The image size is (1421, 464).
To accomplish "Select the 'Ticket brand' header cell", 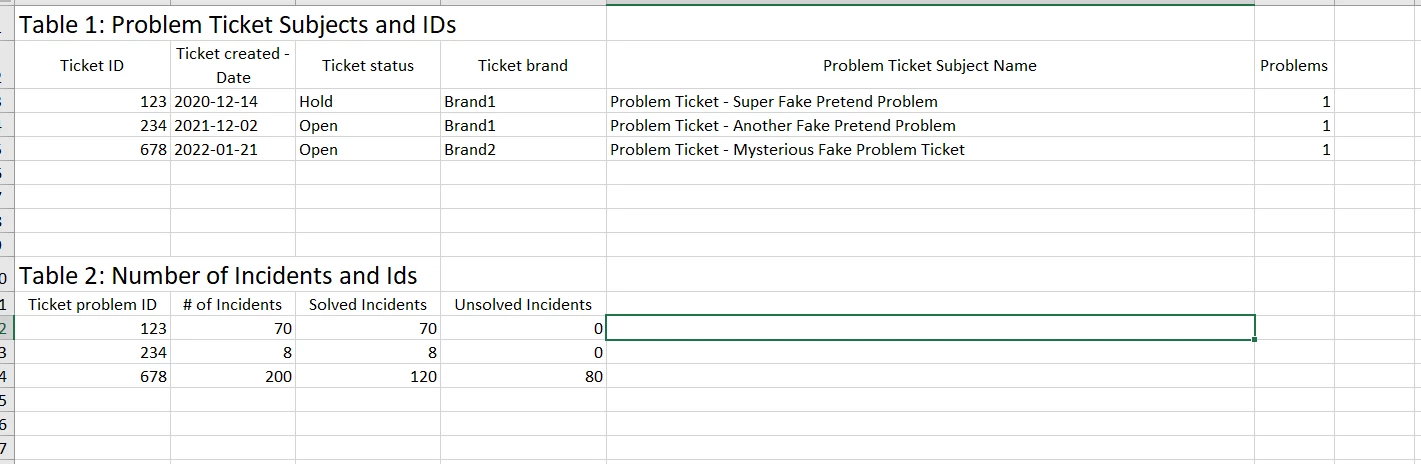I will [x=523, y=66].
